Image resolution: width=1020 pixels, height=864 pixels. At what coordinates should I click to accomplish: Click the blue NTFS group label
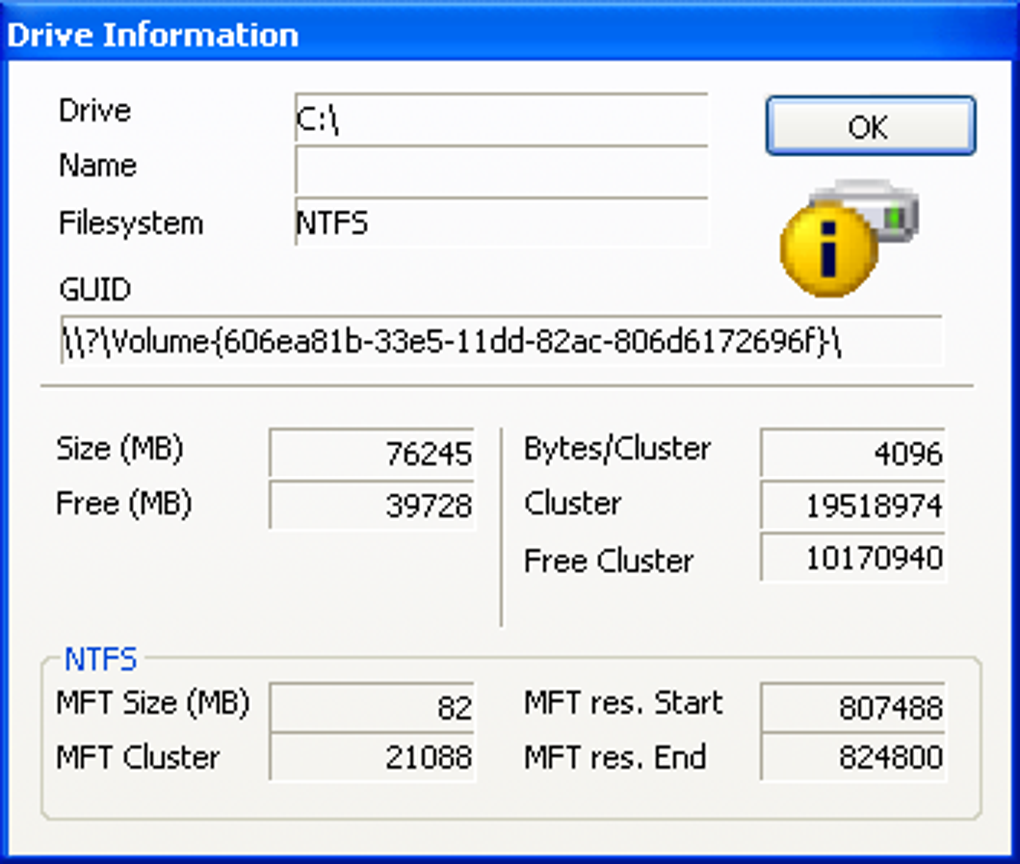pos(100,660)
